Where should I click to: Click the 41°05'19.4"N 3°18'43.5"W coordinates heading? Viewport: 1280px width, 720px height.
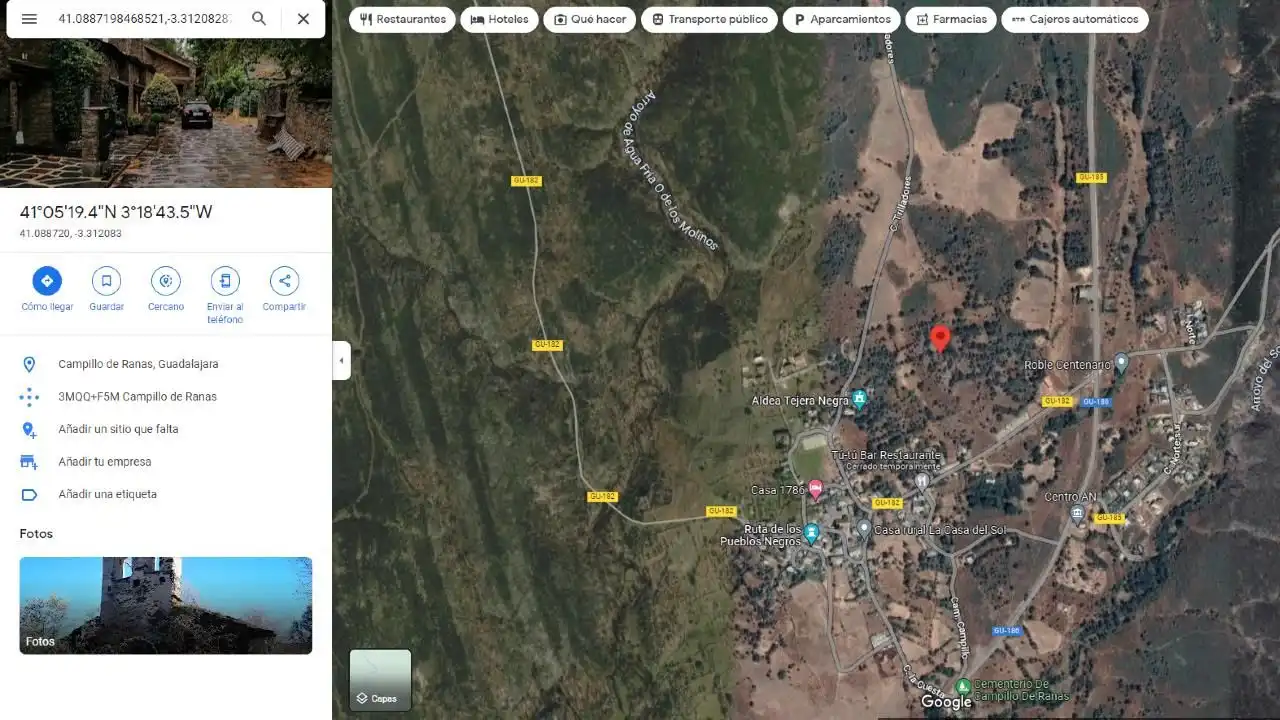116,212
